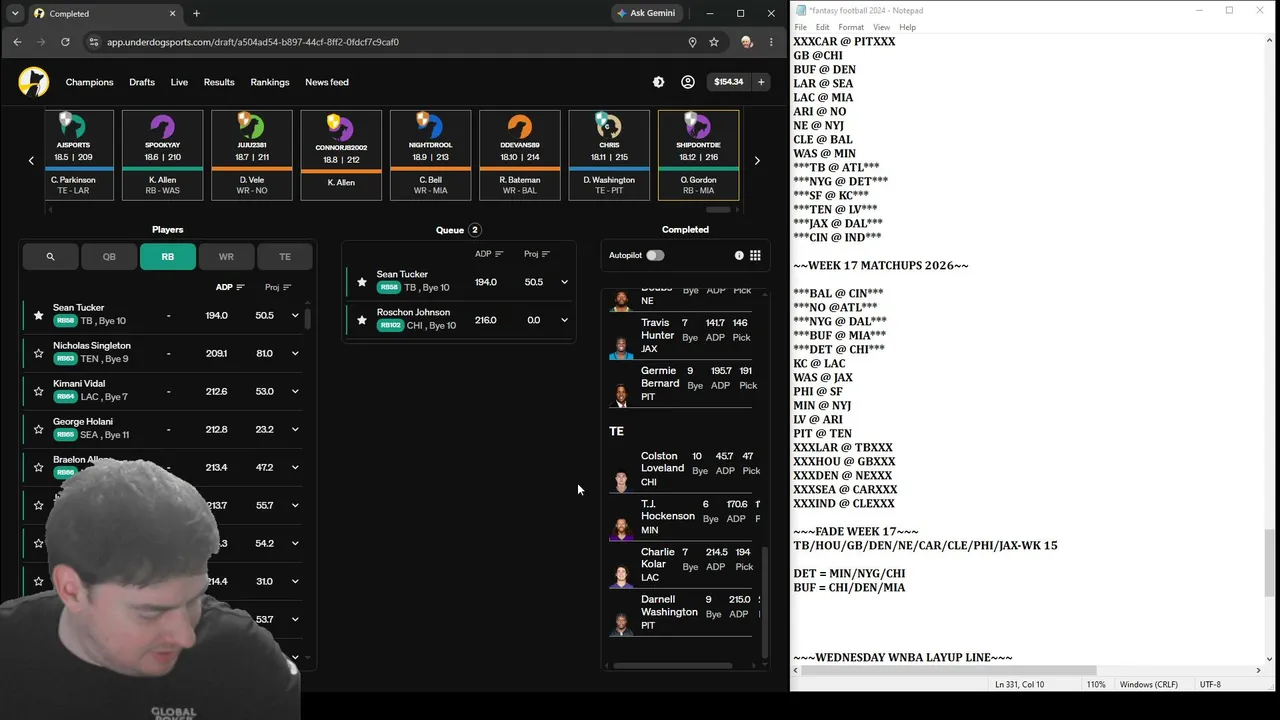Click the Completed panel vertical scrollbar
The width and height of the screenshot is (1280, 720).
click(x=765, y=600)
